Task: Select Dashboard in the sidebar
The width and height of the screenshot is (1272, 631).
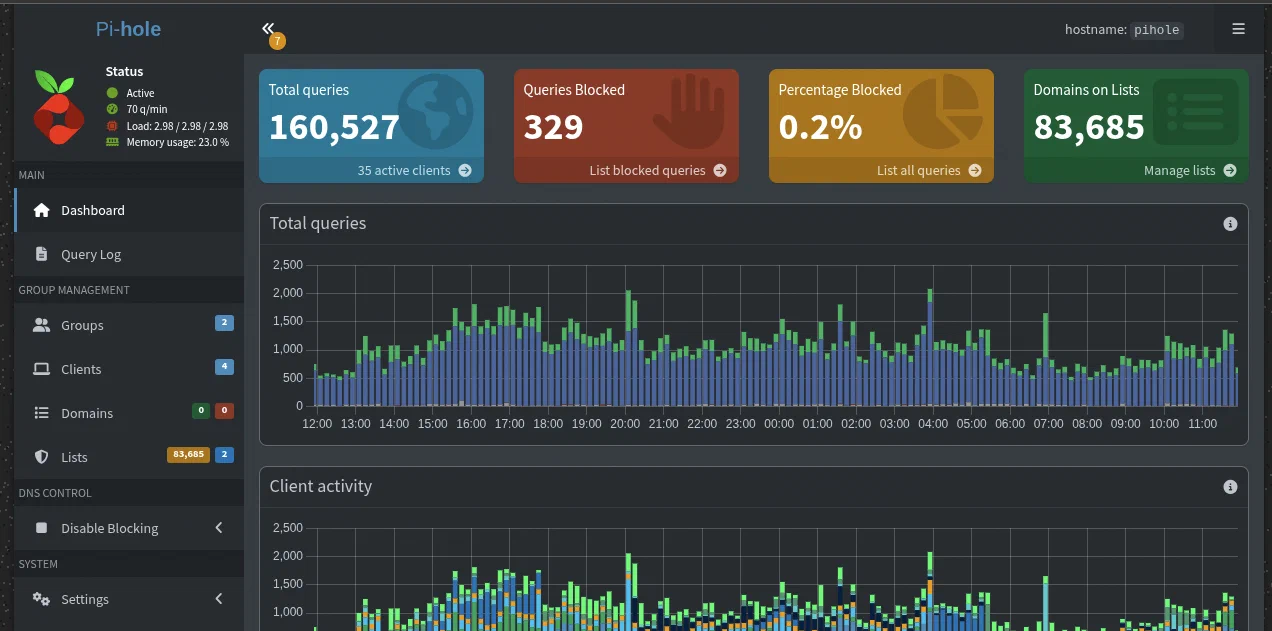Action: pos(92,210)
